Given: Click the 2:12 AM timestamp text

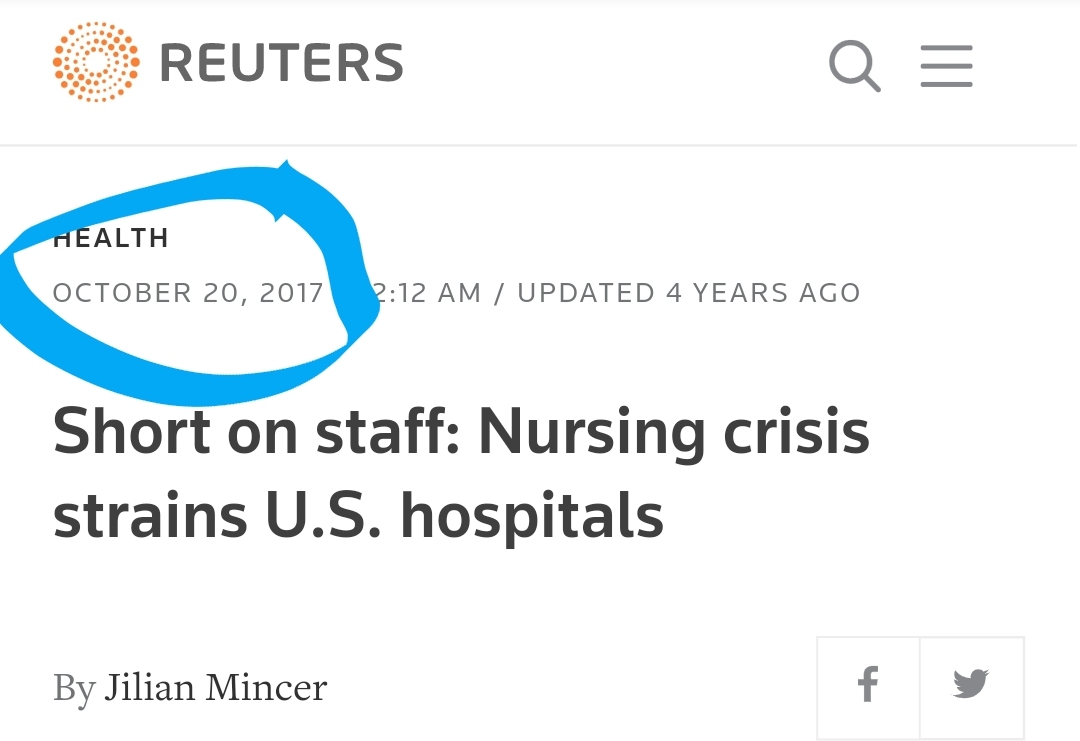Looking at the screenshot, I should click(426, 293).
